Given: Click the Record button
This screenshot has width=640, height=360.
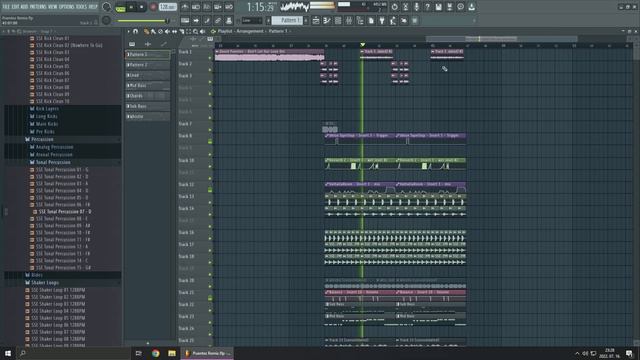Looking at the screenshot, I should coord(153,7).
